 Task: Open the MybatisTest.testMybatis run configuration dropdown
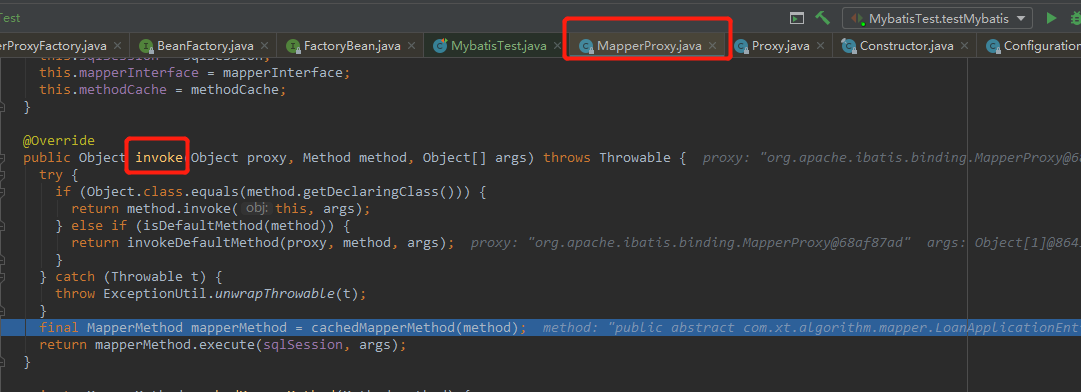[938, 19]
